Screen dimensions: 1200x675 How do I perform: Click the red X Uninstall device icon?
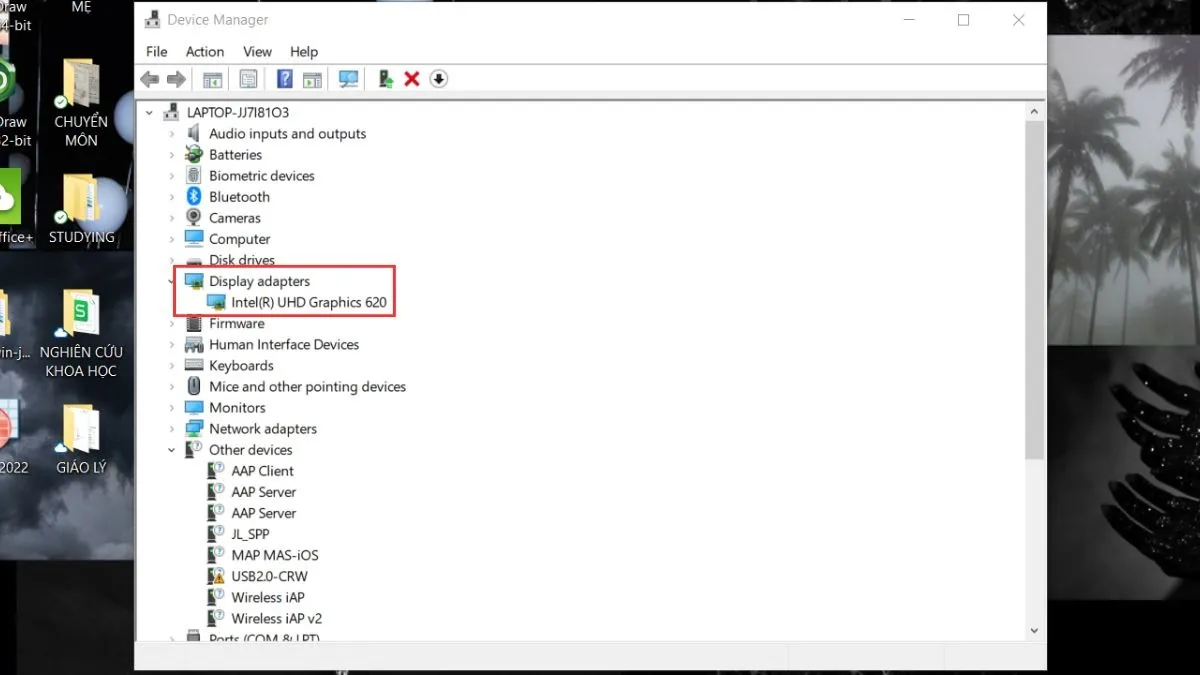click(411, 79)
